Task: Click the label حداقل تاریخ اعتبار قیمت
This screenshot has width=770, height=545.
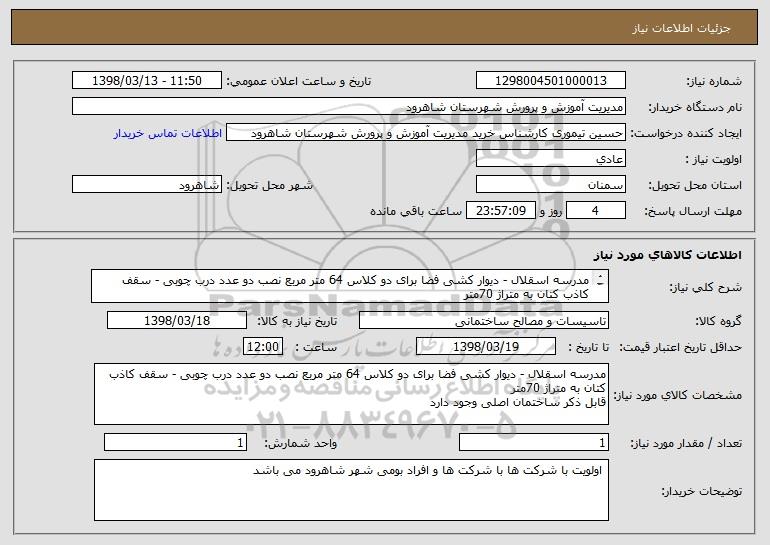Action: (680, 348)
